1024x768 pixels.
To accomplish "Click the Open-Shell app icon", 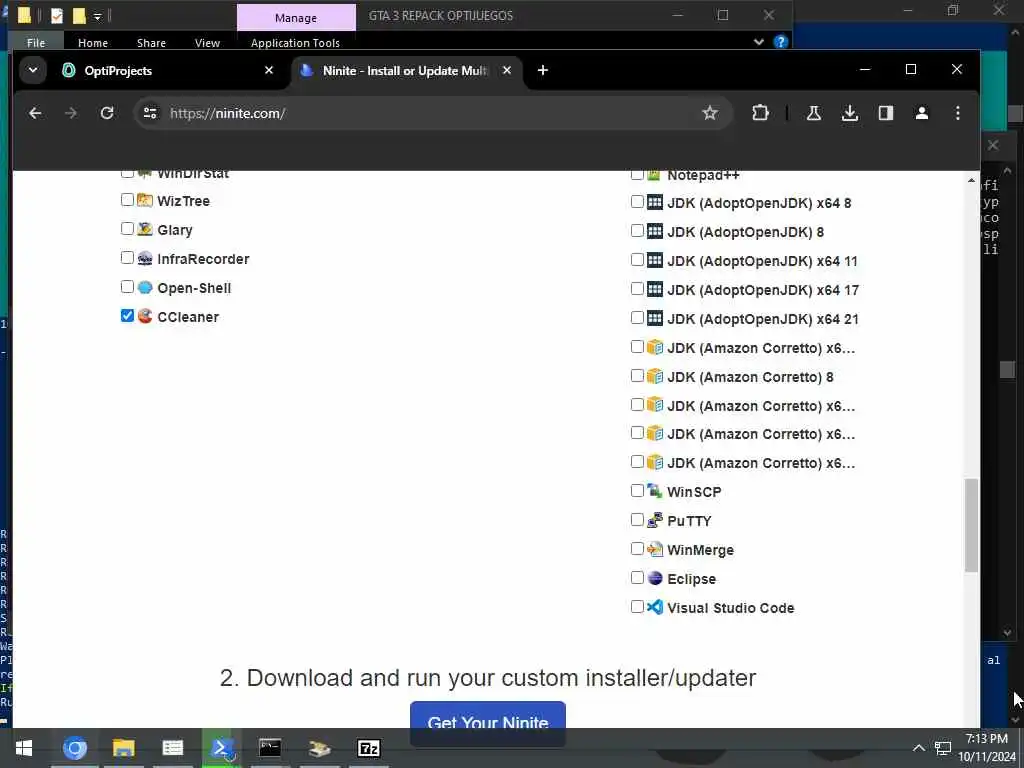I will click(x=145, y=287).
